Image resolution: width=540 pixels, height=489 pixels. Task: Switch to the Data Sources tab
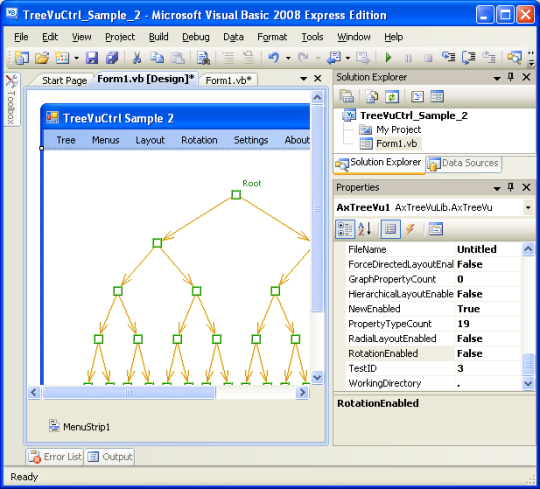464,163
